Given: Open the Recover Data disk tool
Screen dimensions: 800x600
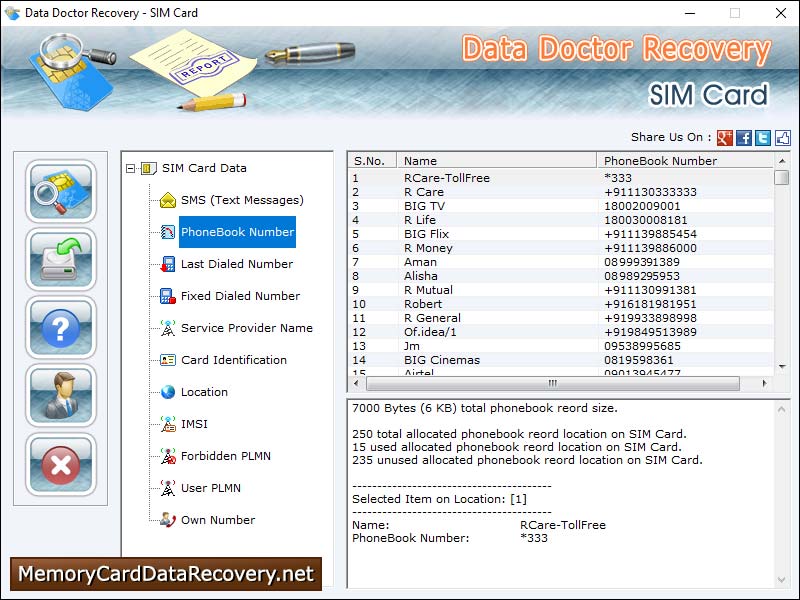Looking at the screenshot, I should click(x=60, y=260).
